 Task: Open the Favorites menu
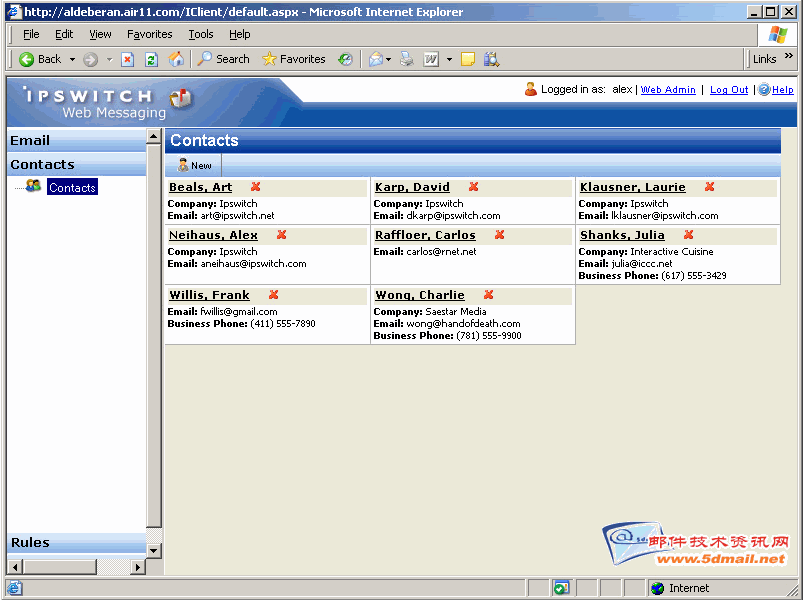pos(149,34)
